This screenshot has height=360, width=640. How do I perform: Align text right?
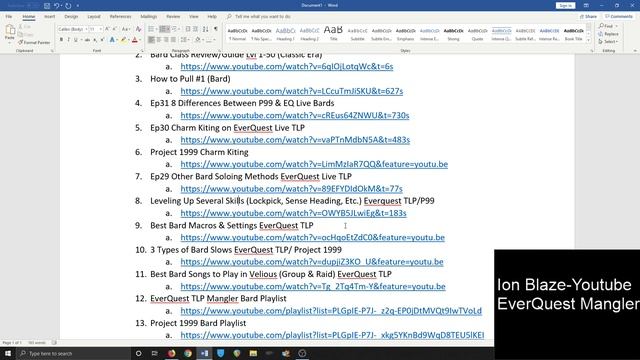[x=166, y=40]
